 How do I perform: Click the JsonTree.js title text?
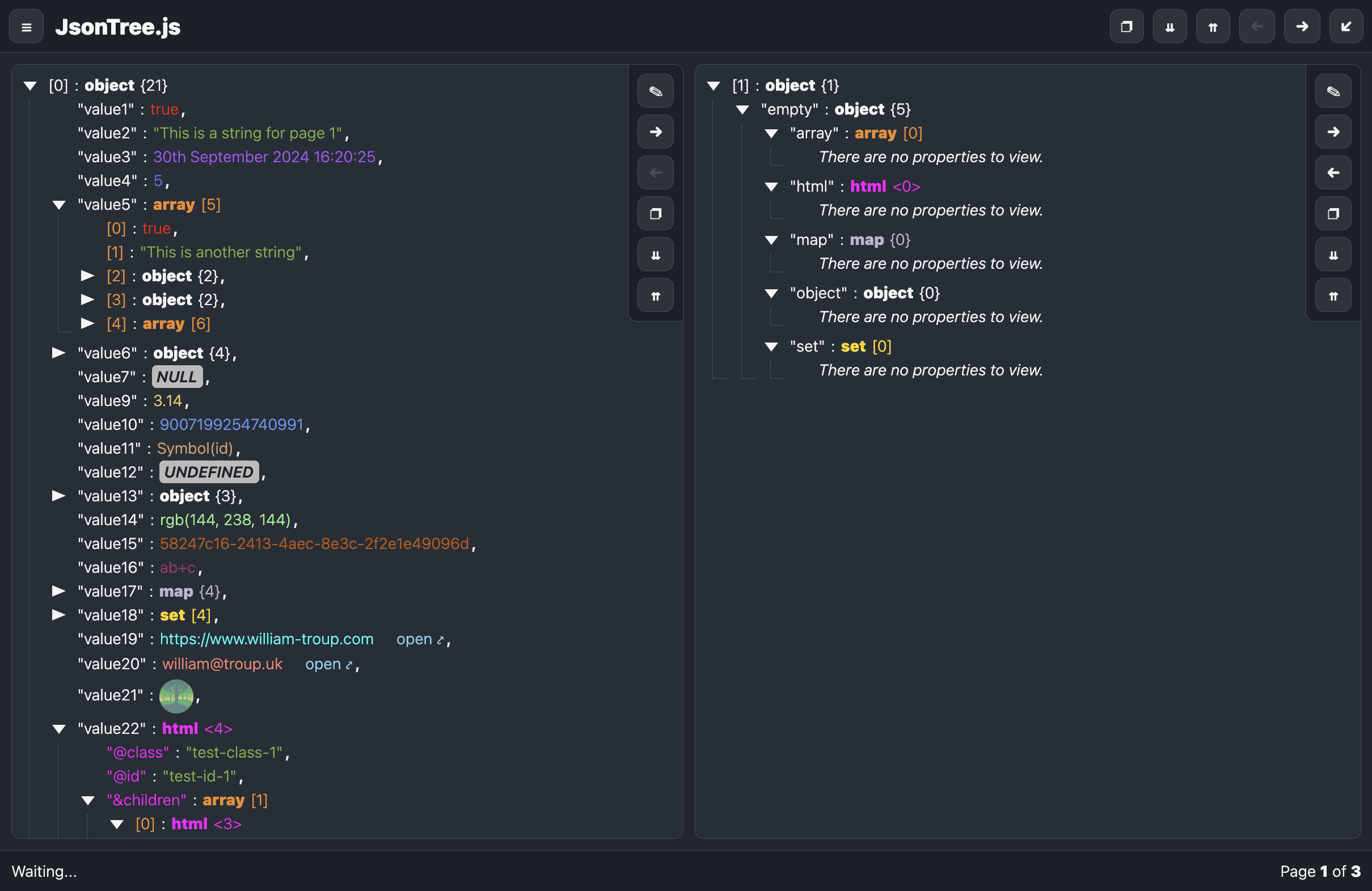(117, 26)
